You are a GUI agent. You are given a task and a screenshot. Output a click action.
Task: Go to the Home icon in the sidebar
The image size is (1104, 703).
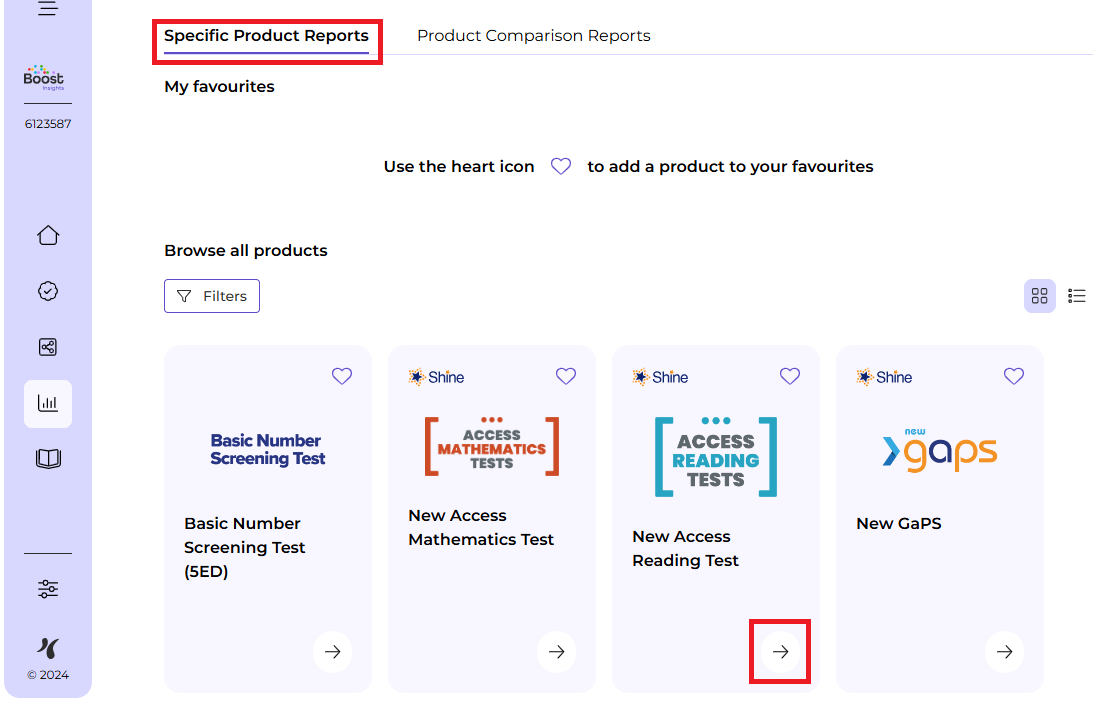tap(48, 236)
